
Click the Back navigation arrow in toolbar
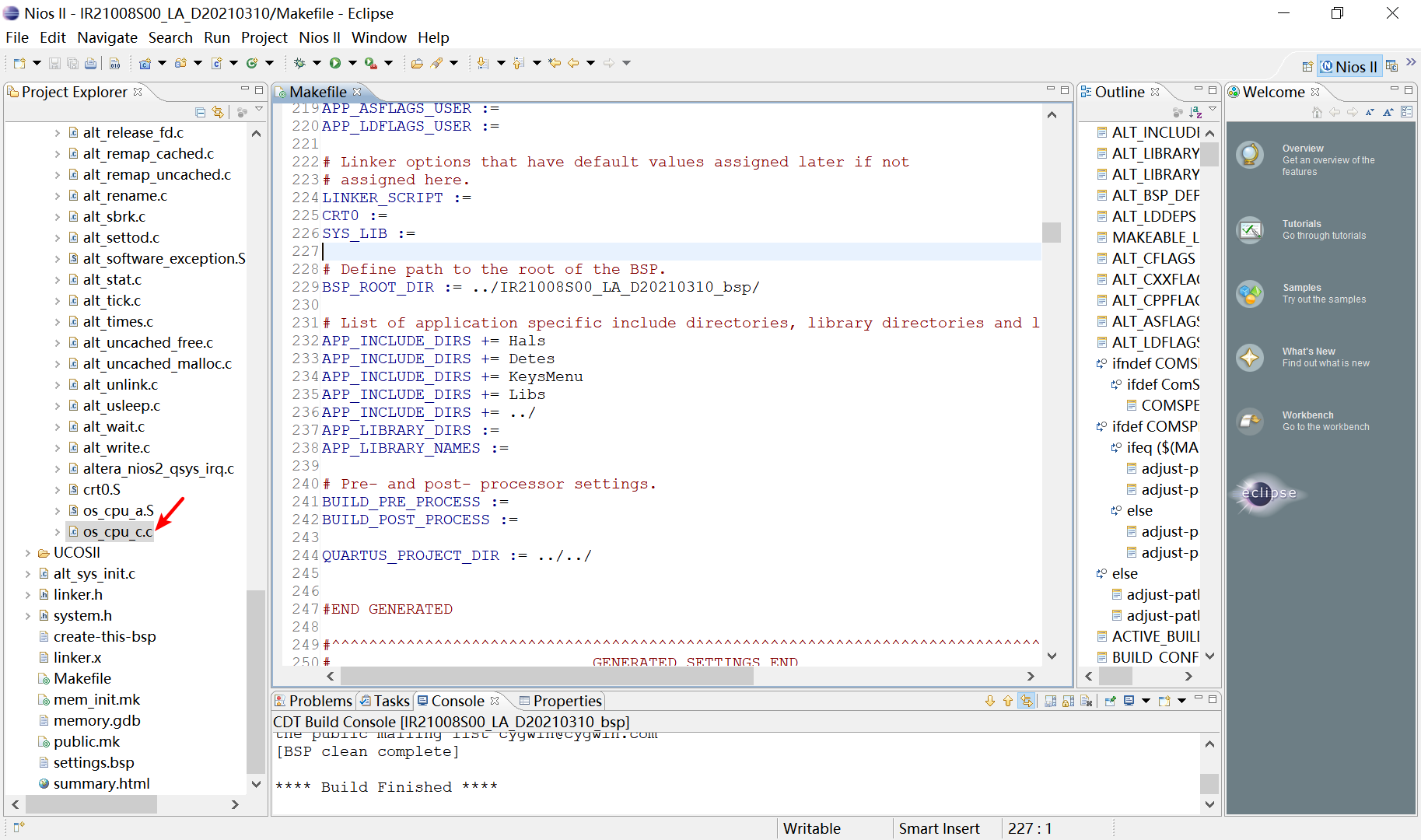[x=573, y=63]
